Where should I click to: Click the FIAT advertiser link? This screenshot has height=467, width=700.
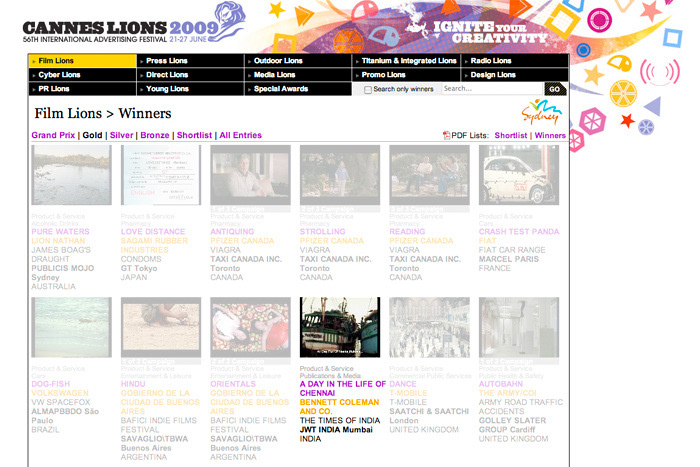pyautogui.click(x=488, y=241)
